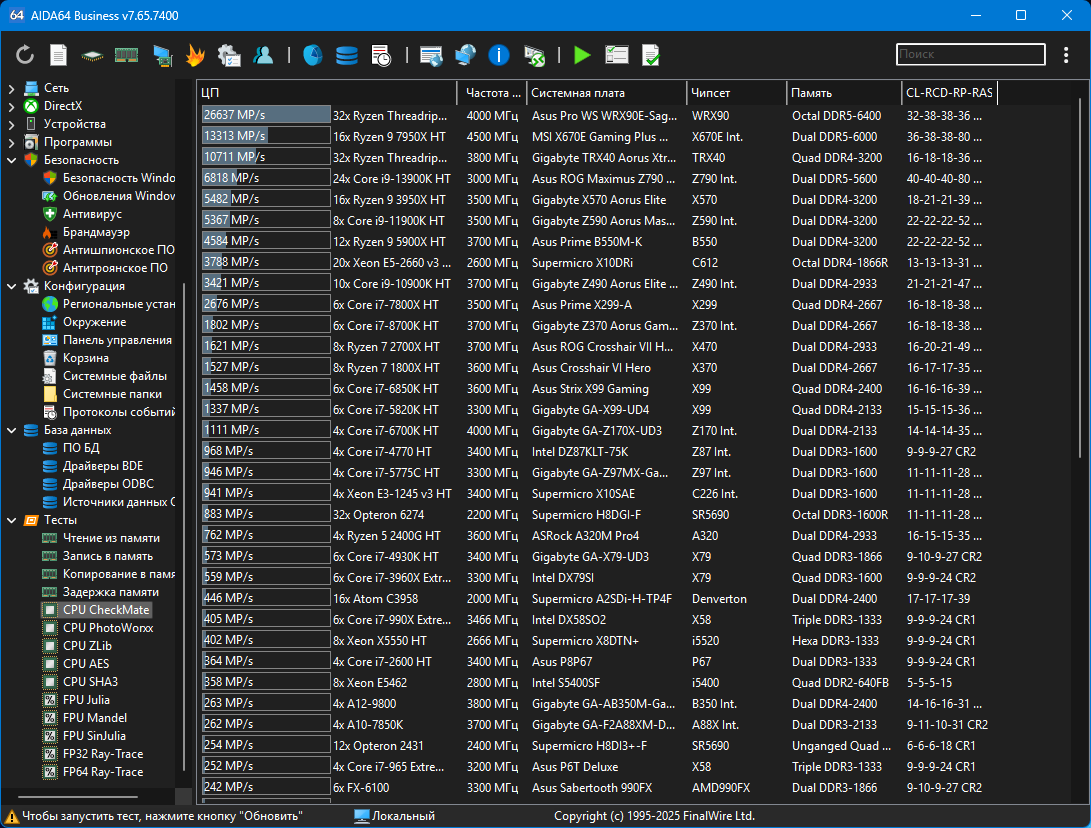1091x828 pixels.
Task: Launch the flame stability test icon
Action: point(196,55)
